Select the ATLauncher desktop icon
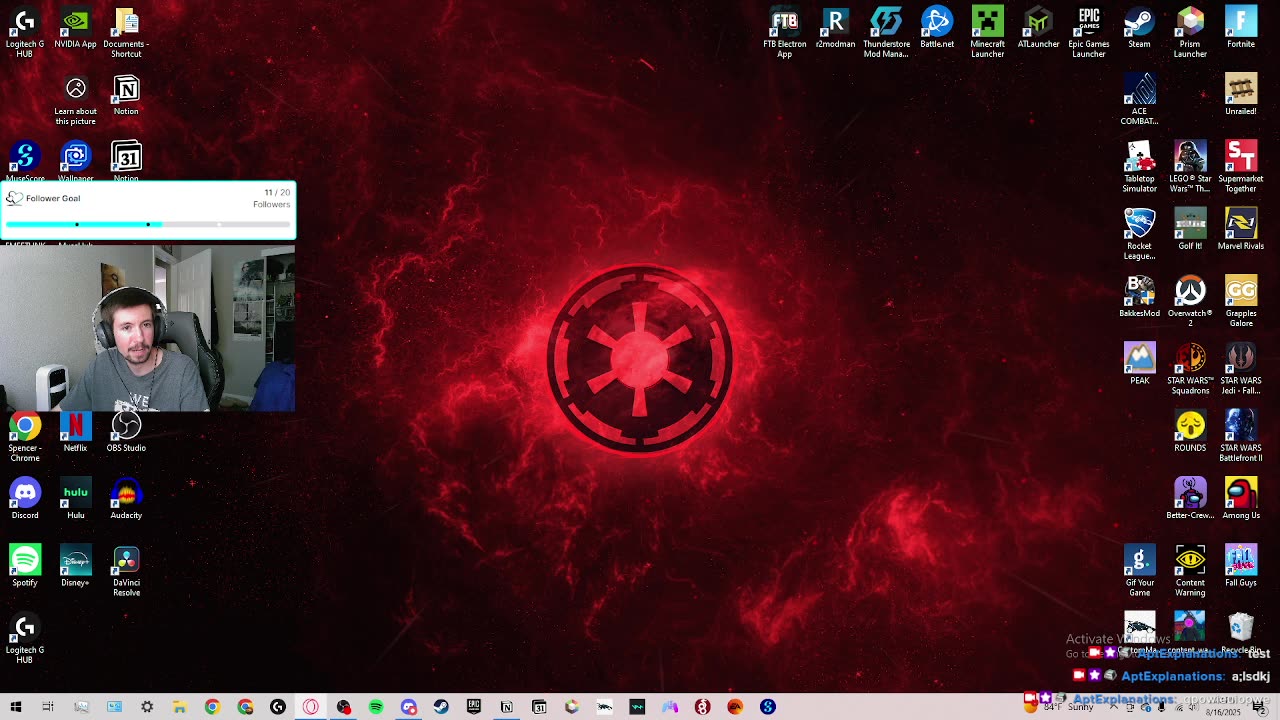 click(x=1038, y=28)
